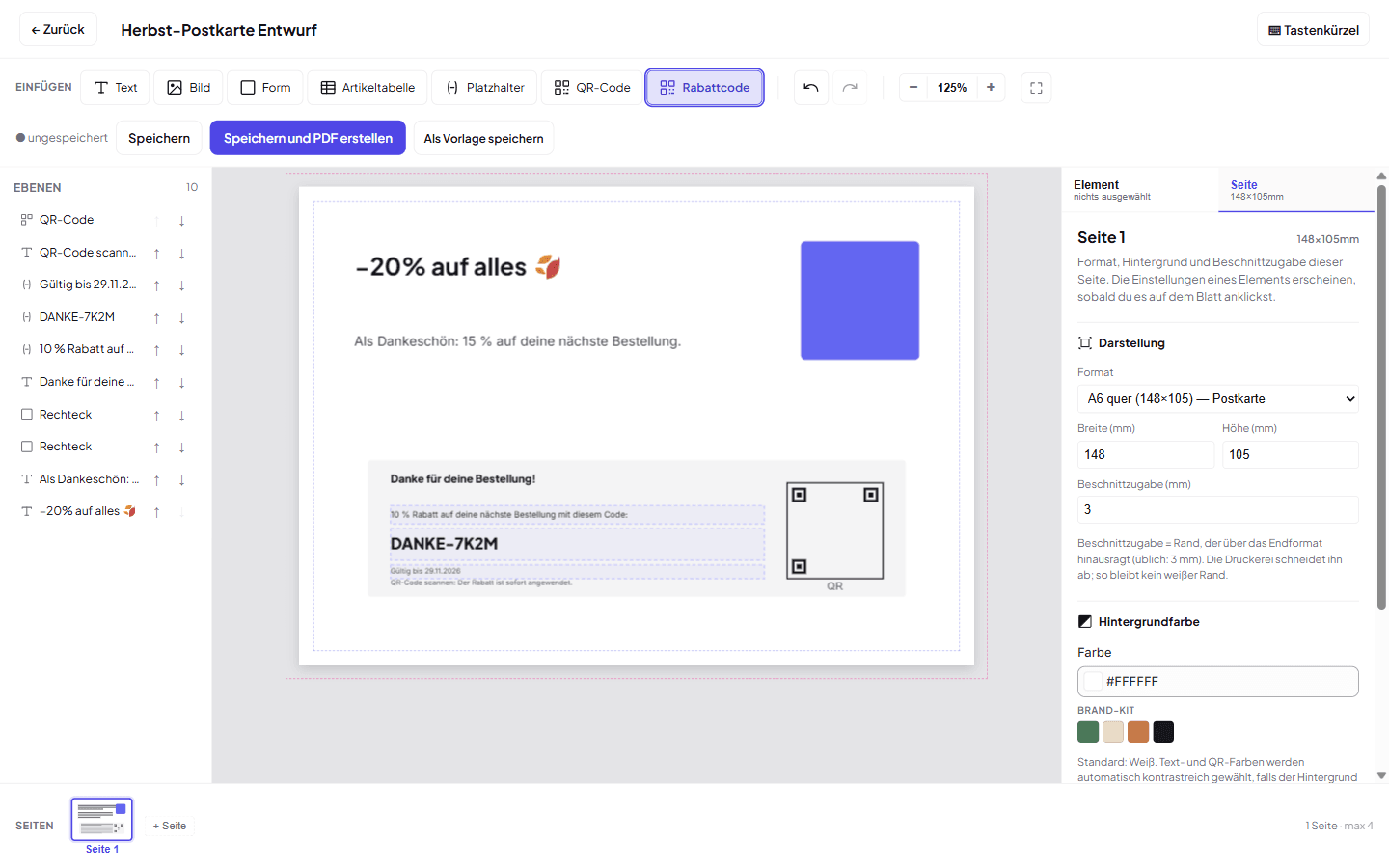Click the Breite (mm) field
Viewport: 1389px width, 868px height.
(x=1145, y=455)
